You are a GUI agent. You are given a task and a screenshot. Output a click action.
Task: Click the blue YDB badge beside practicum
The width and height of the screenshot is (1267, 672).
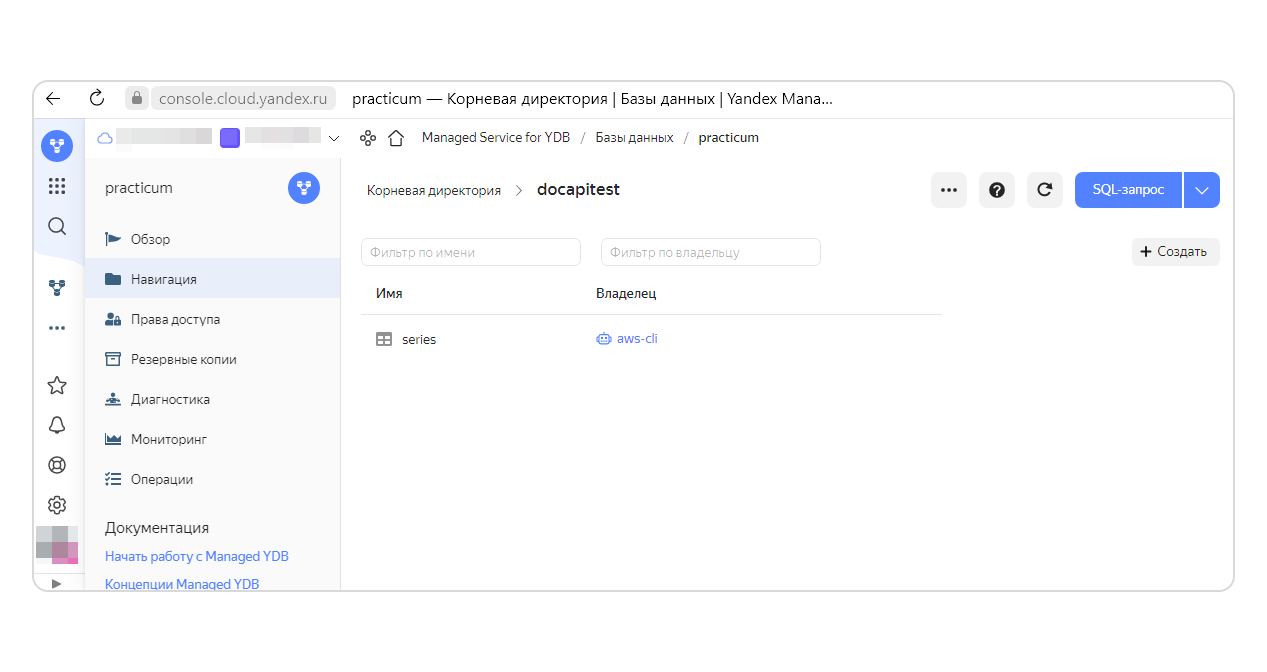point(304,188)
